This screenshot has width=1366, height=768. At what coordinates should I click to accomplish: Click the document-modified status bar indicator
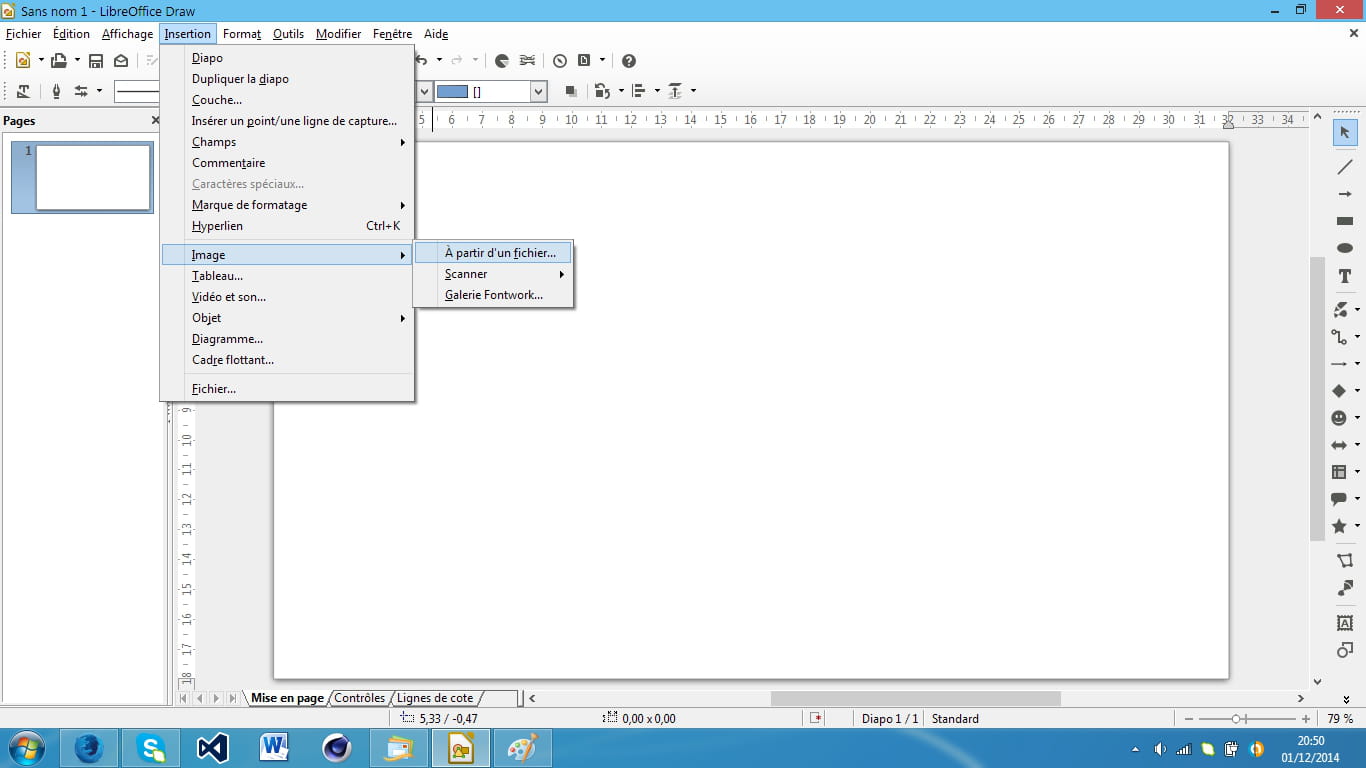pyautogui.click(x=816, y=718)
